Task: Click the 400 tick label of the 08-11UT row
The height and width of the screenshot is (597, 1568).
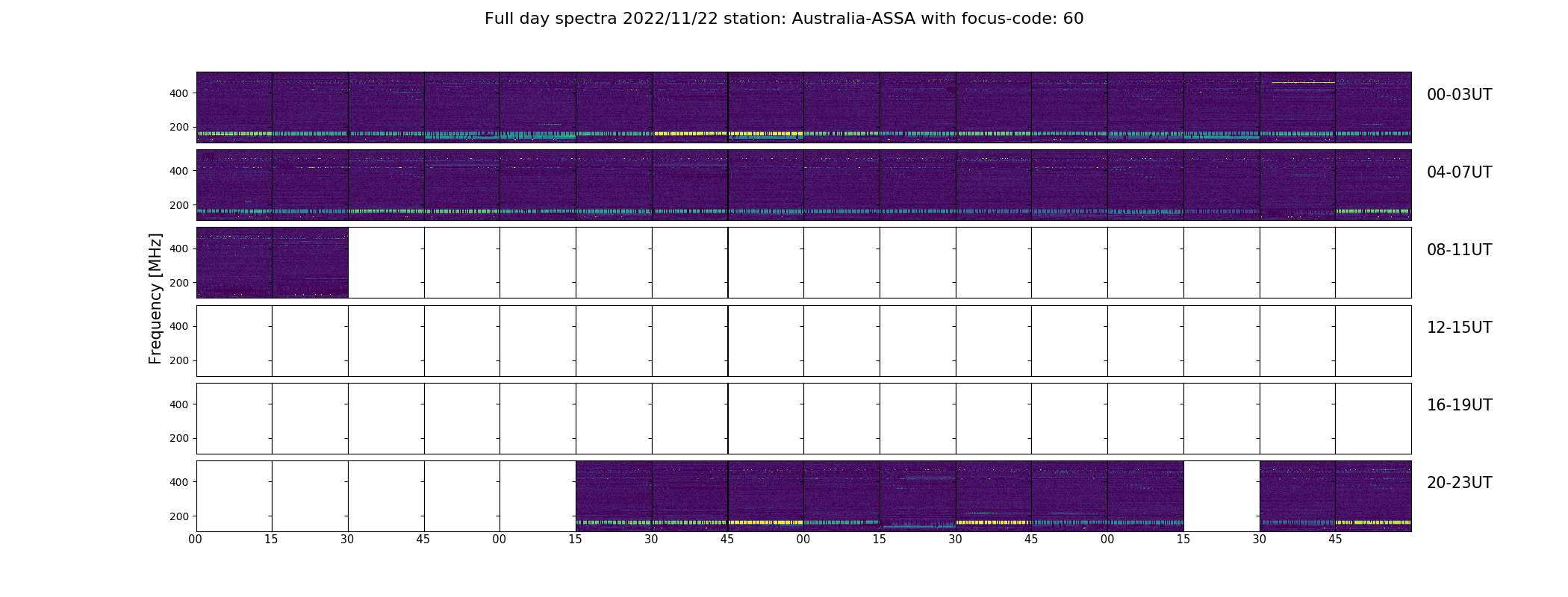Action: 179,249
